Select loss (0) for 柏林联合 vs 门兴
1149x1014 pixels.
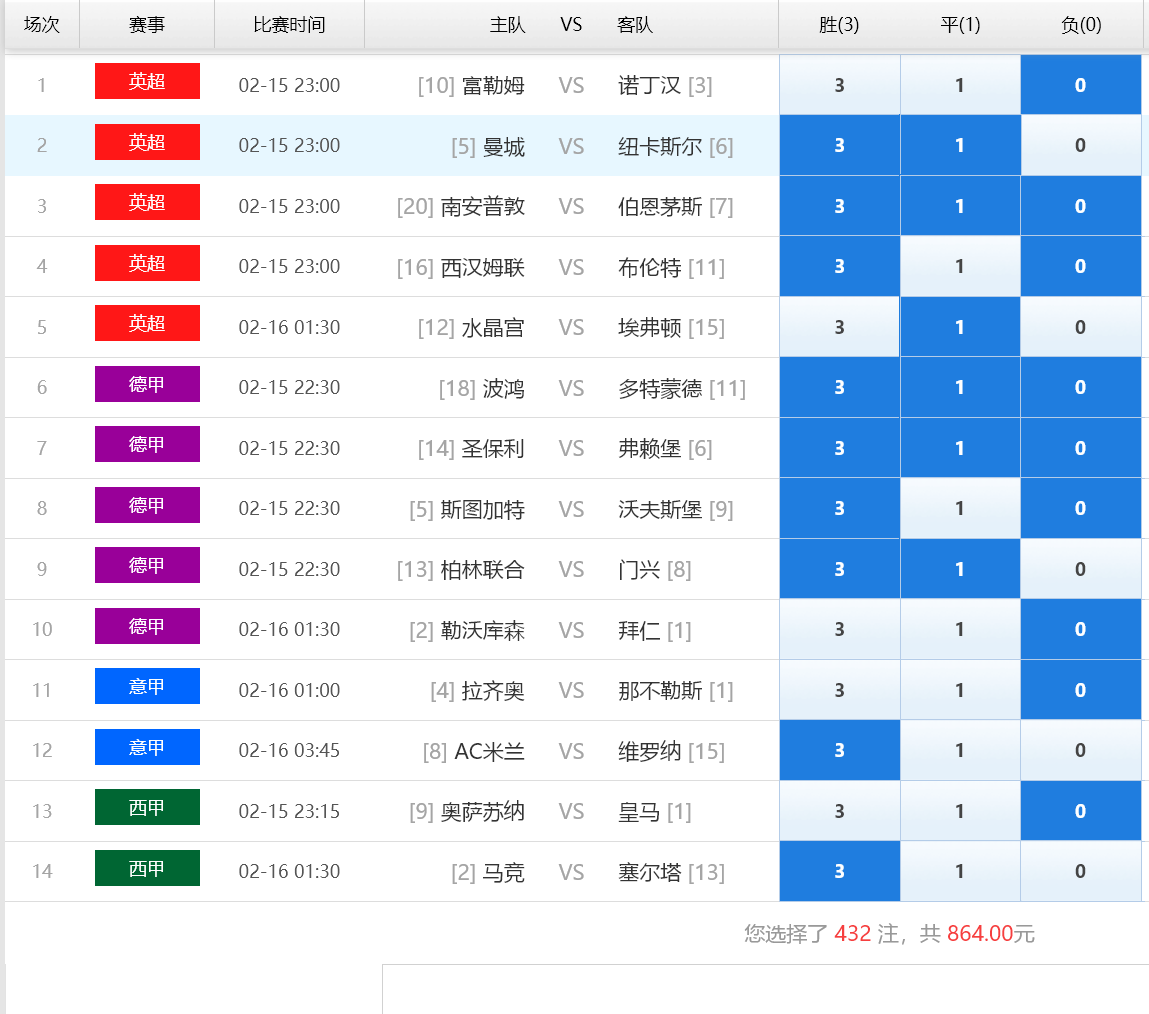click(x=1081, y=569)
